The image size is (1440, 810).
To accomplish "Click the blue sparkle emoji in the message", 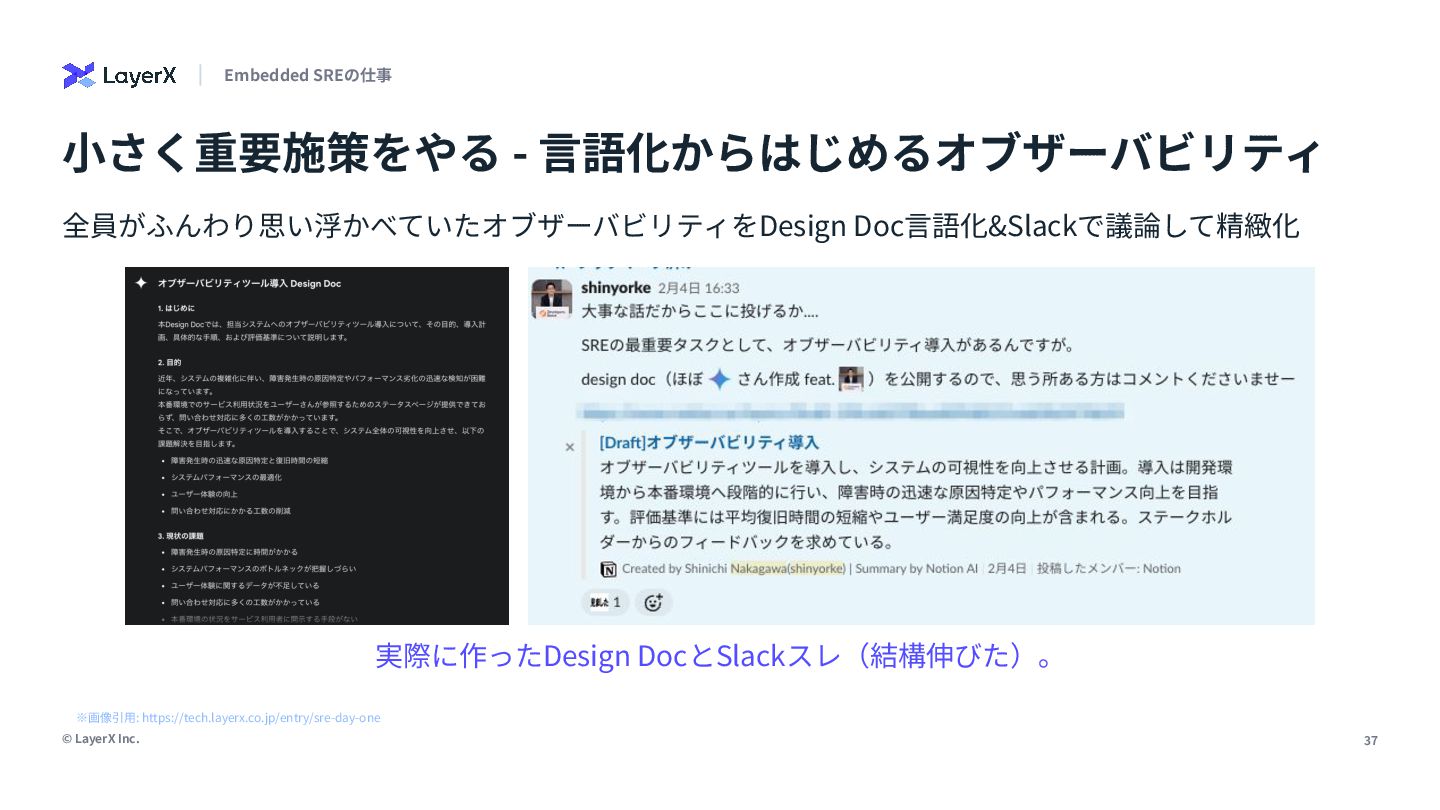I will pos(719,380).
